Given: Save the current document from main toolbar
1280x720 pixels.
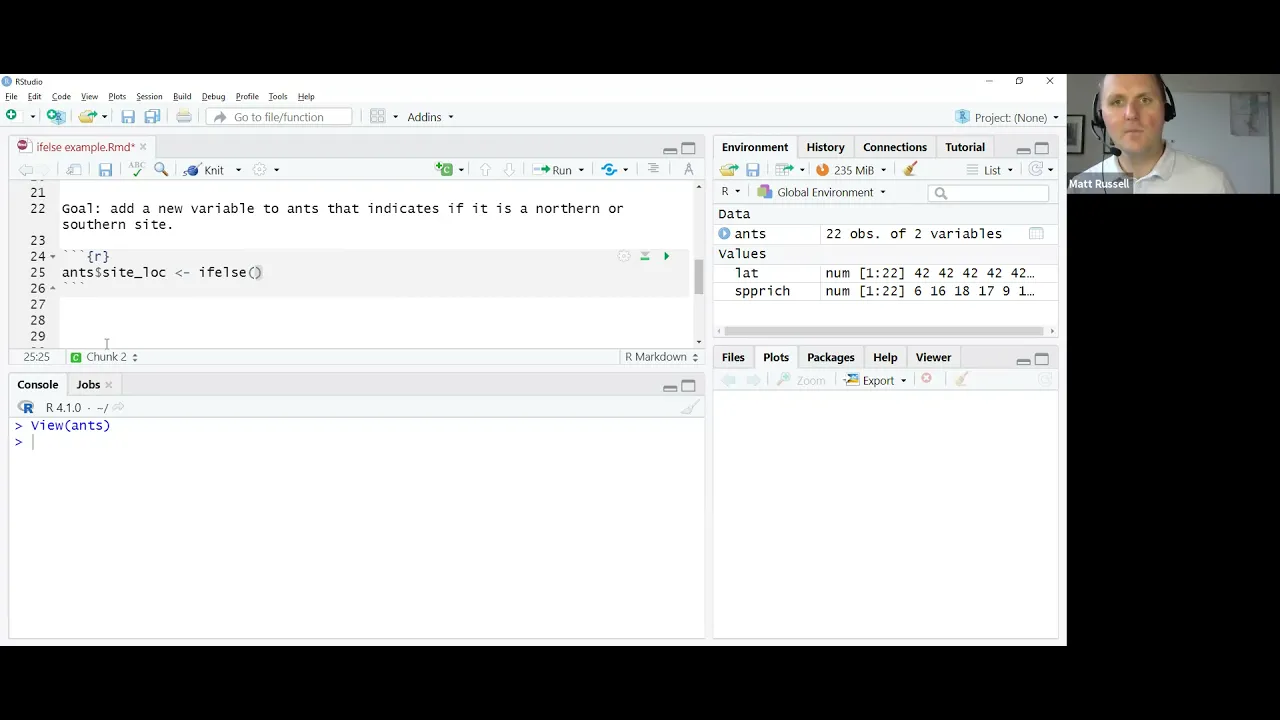Looking at the screenshot, I should click(x=128, y=117).
